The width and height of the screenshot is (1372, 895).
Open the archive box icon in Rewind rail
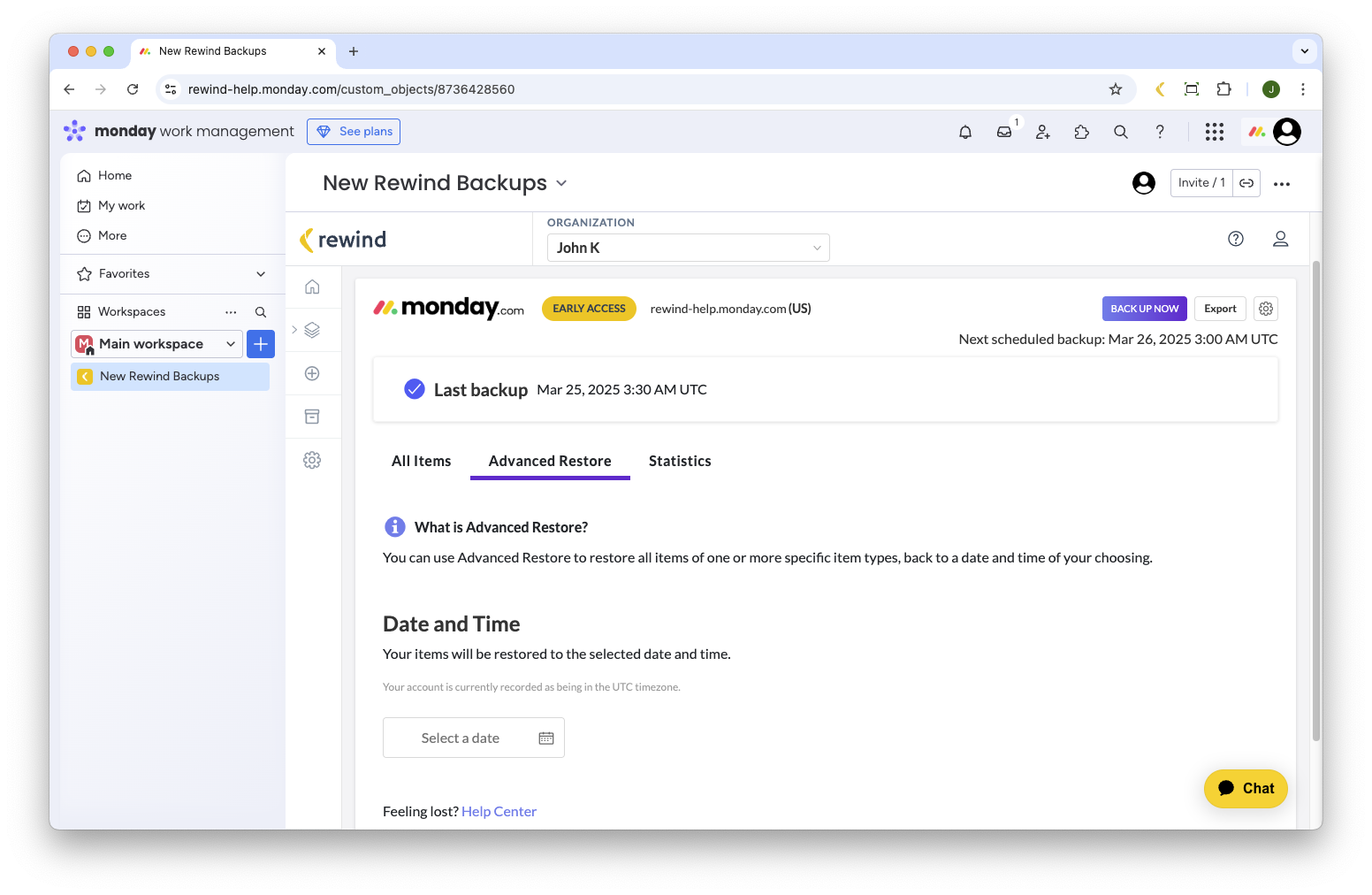[312, 417]
